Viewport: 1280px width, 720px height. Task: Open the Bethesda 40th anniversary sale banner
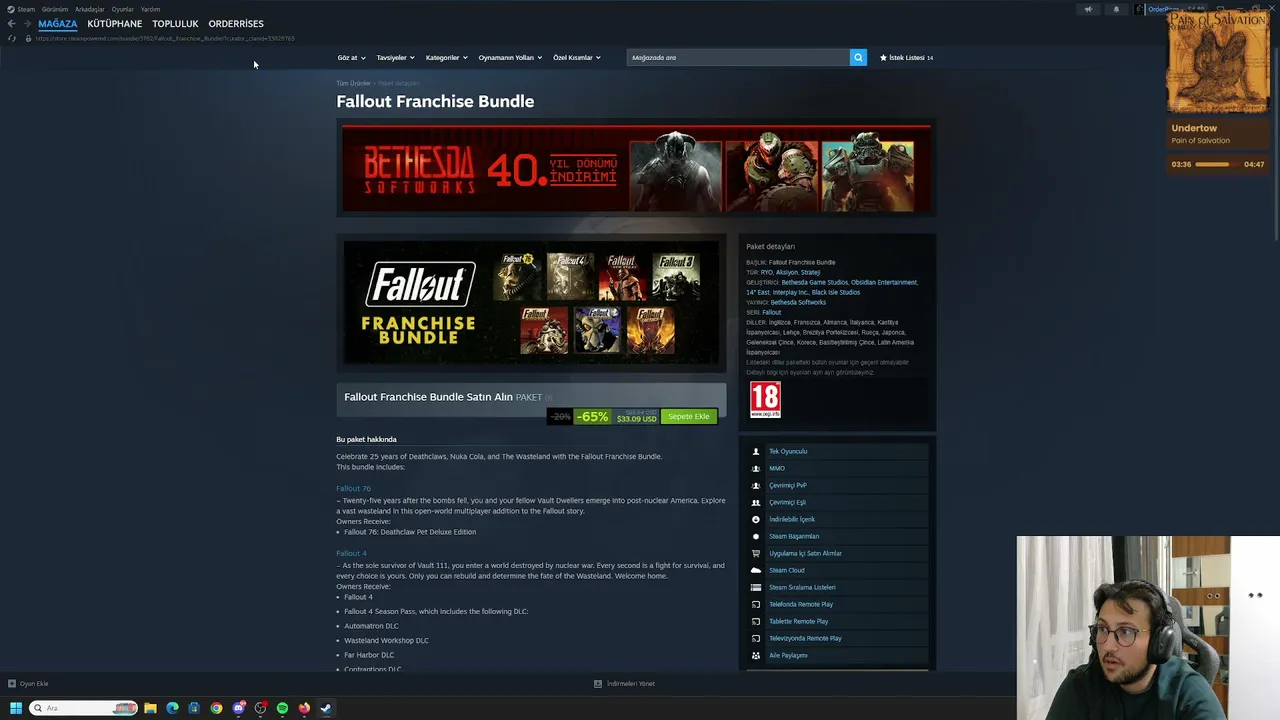click(x=636, y=168)
